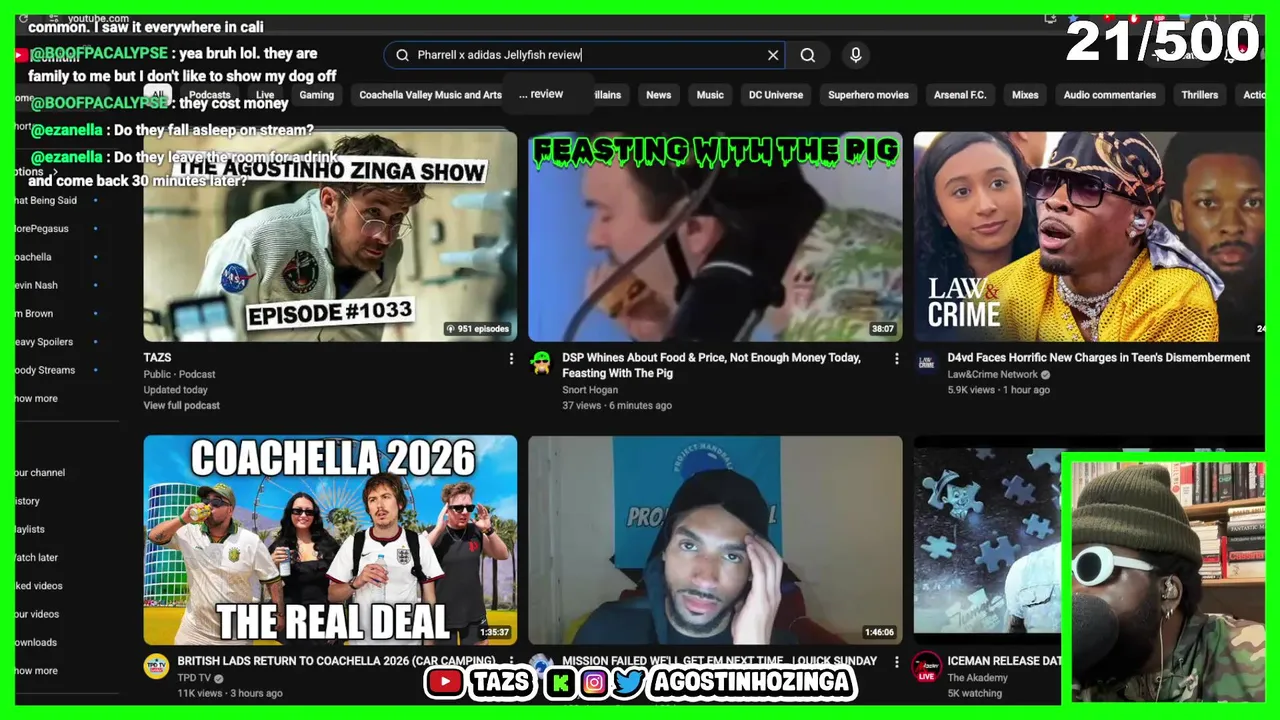The height and width of the screenshot is (720, 1280).
Task: Open Watch later in sidebar
Action: 36,557
